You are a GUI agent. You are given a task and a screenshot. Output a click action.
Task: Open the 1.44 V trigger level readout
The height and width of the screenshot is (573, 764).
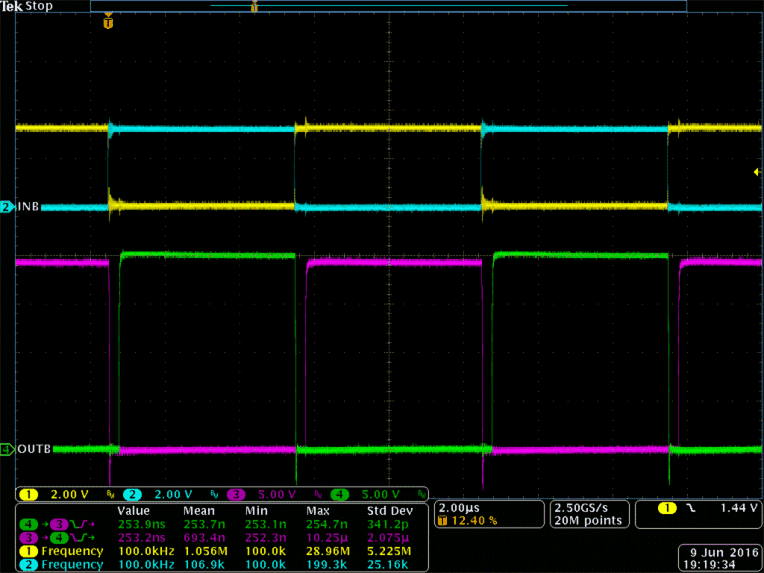(738, 508)
